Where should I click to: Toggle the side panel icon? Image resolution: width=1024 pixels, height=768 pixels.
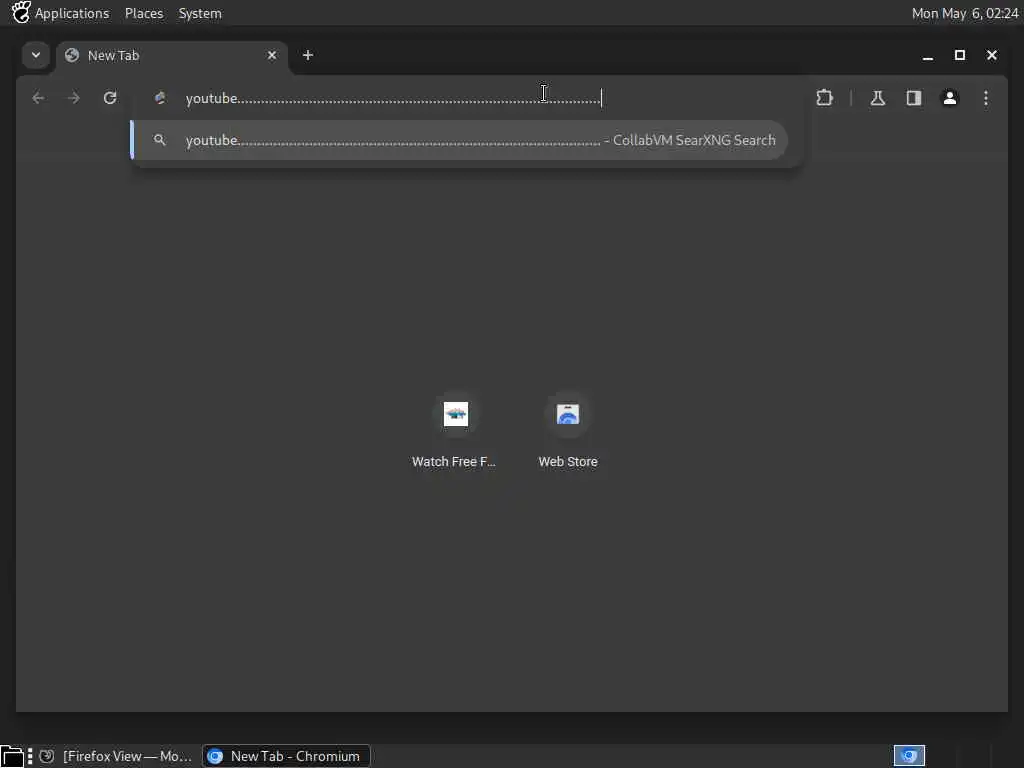tap(914, 98)
